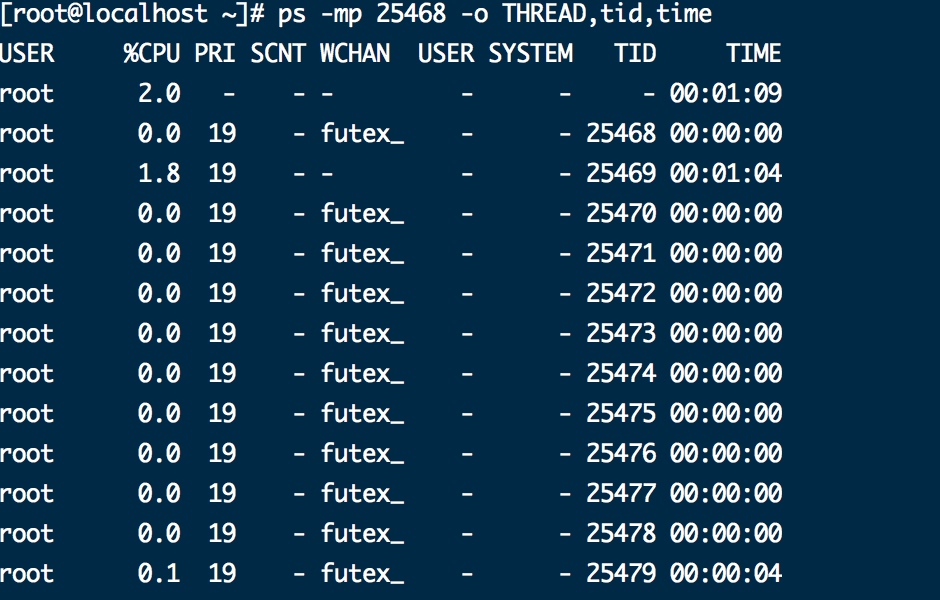The width and height of the screenshot is (940, 600).
Task: Click the 0.1 CPU percentage value
Action: pyautogui.click(x=159, y=573)
